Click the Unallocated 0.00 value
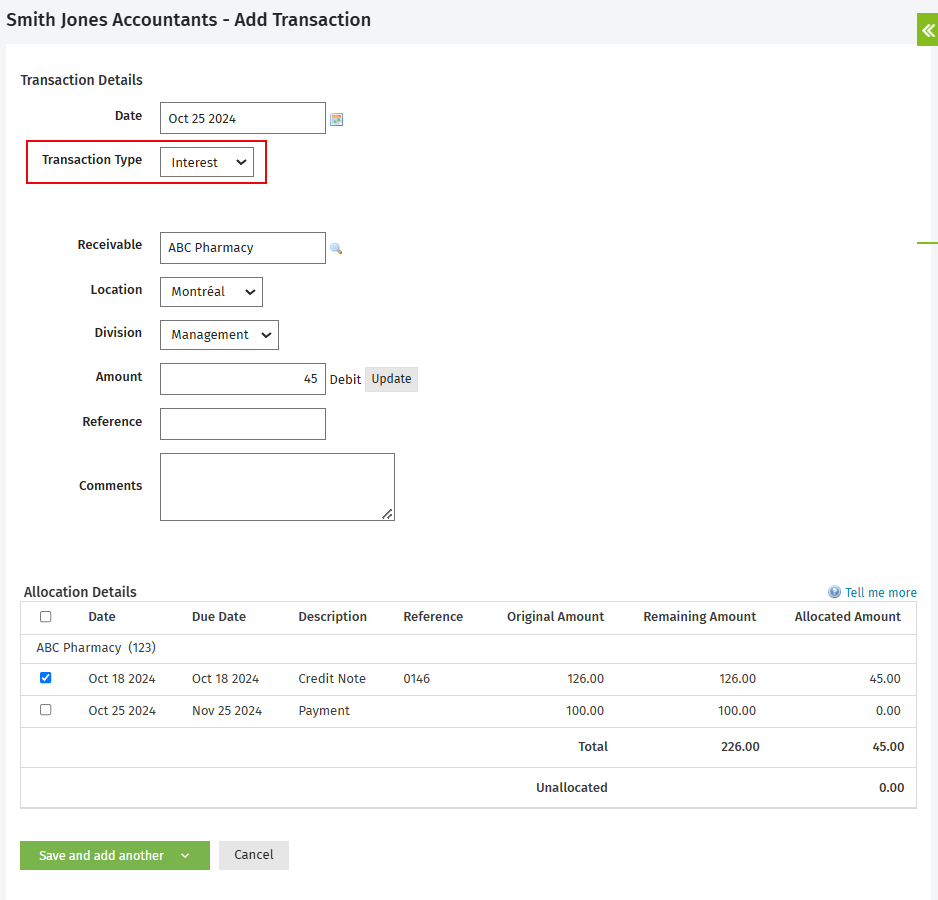Image resolution: width=938 pixels, height=900 pixels. pyautogui.click(x=891, y=788)
